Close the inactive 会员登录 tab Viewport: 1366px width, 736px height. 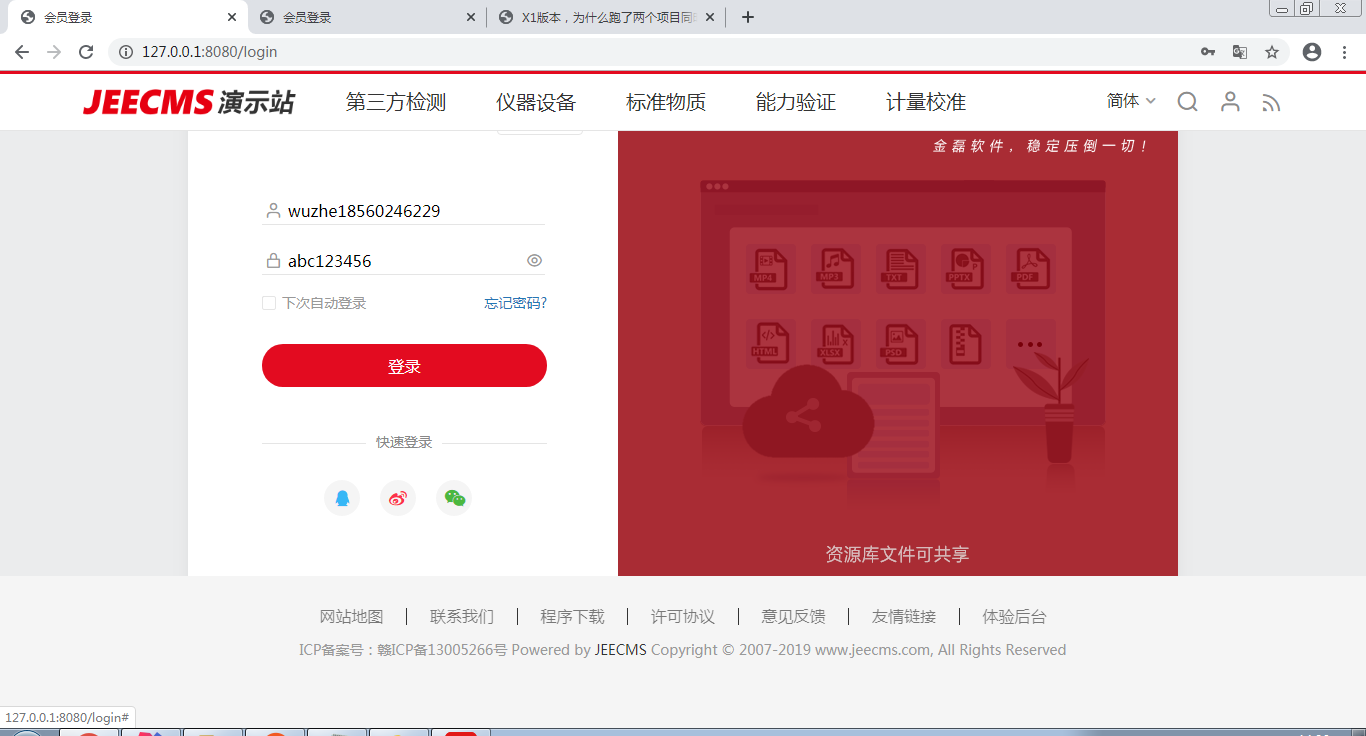click(x=471, y=17)
